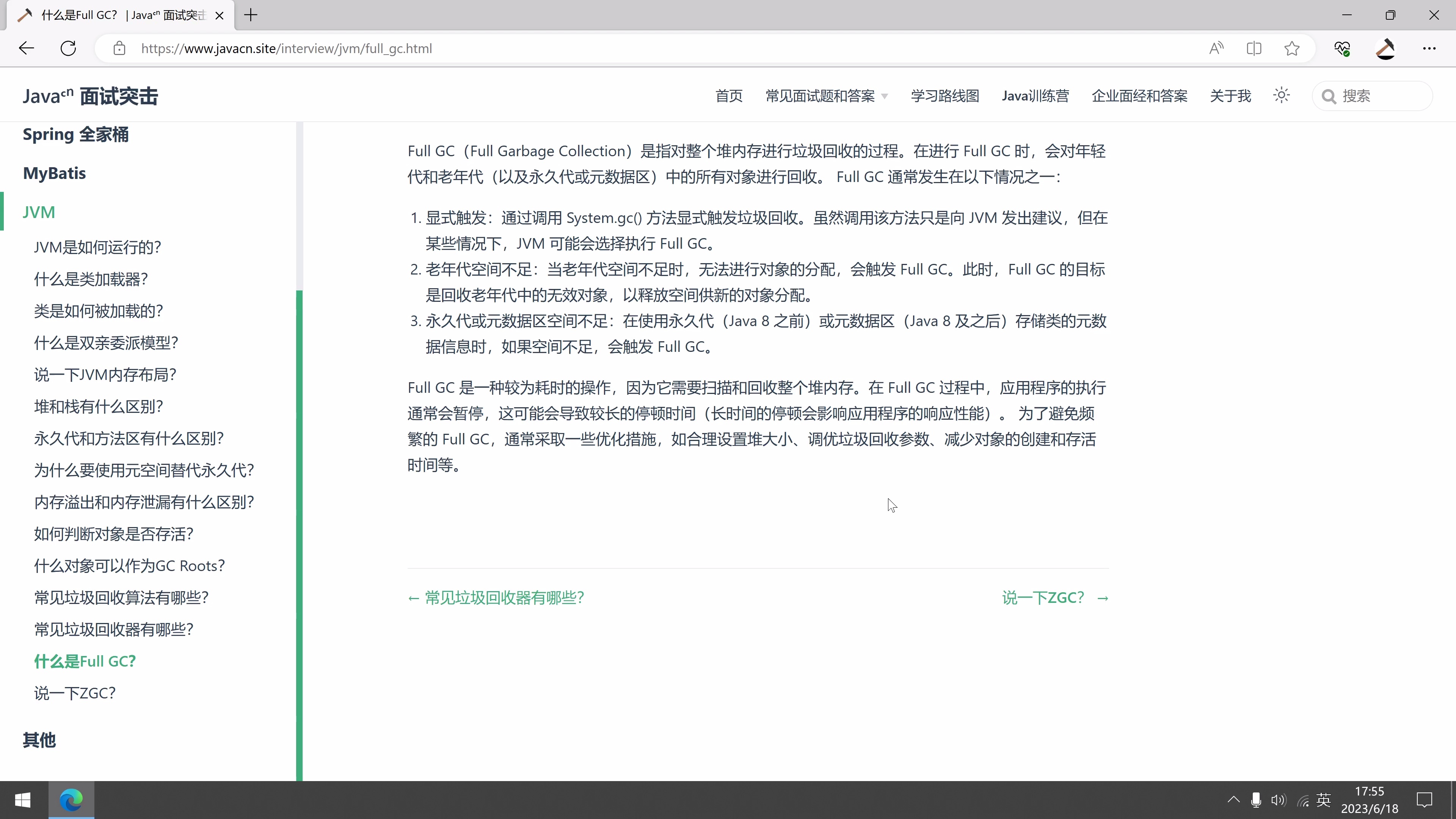Toggle the JVM highlighted sidebar entry

[39, 212]
